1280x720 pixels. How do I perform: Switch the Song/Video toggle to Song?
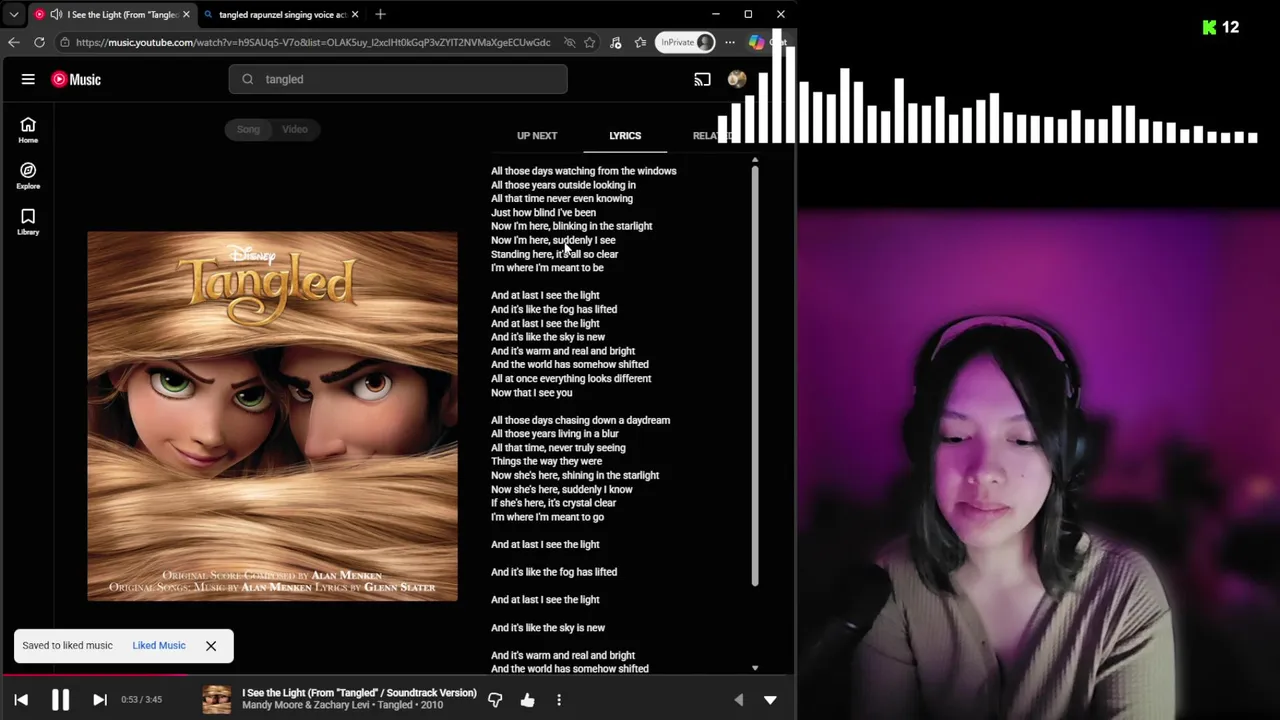248,129
